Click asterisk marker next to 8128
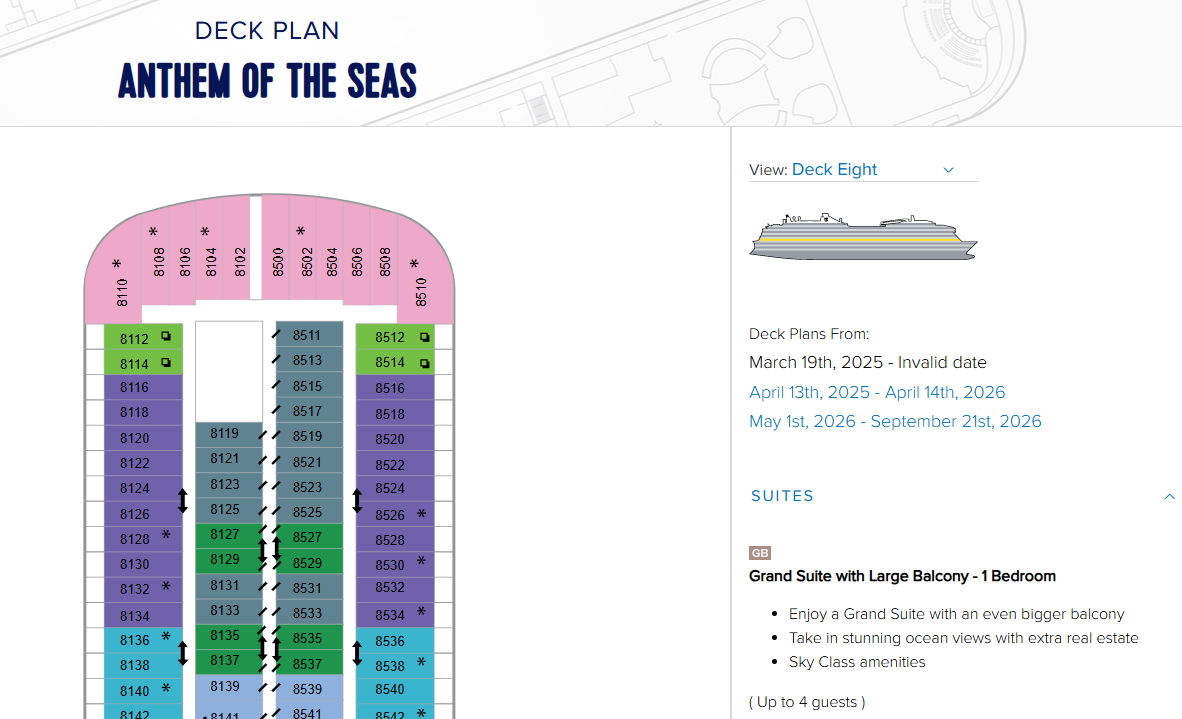1182x719 pixels. coord(166,536)
